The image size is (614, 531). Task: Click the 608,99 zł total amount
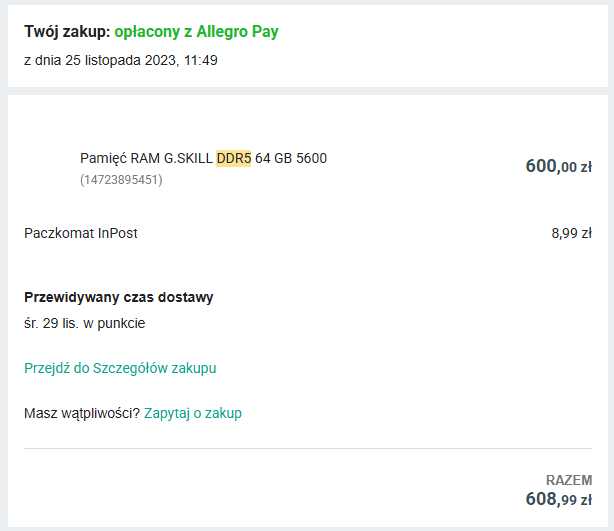click(x=558, y=498)
